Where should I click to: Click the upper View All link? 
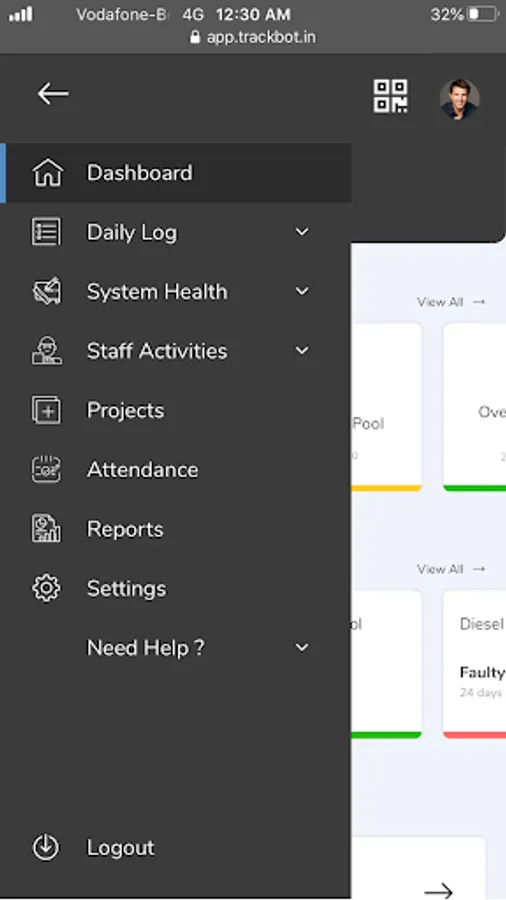click(451, 302)
